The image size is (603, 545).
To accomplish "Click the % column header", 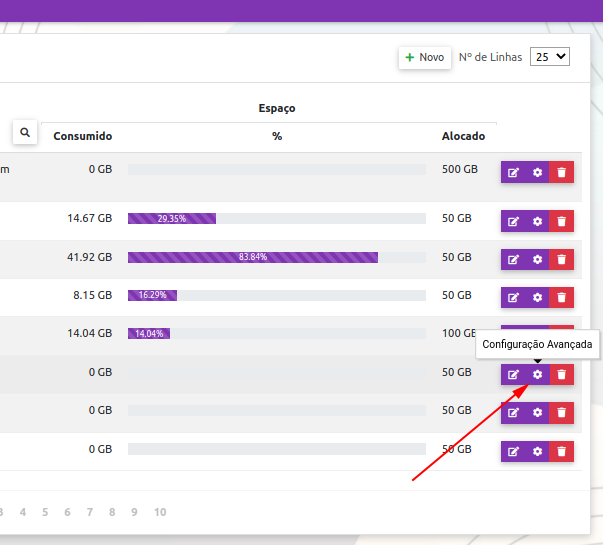I will point(277,136).
